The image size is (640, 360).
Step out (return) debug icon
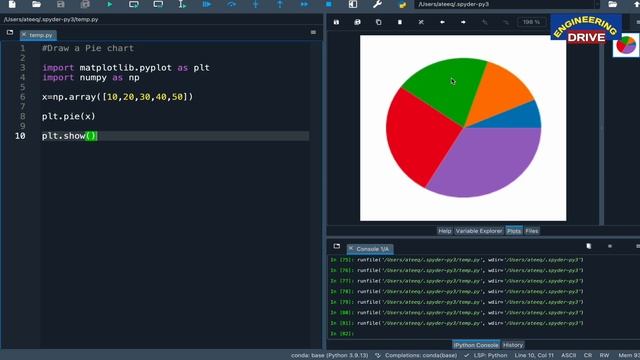[x=280, y=4]
